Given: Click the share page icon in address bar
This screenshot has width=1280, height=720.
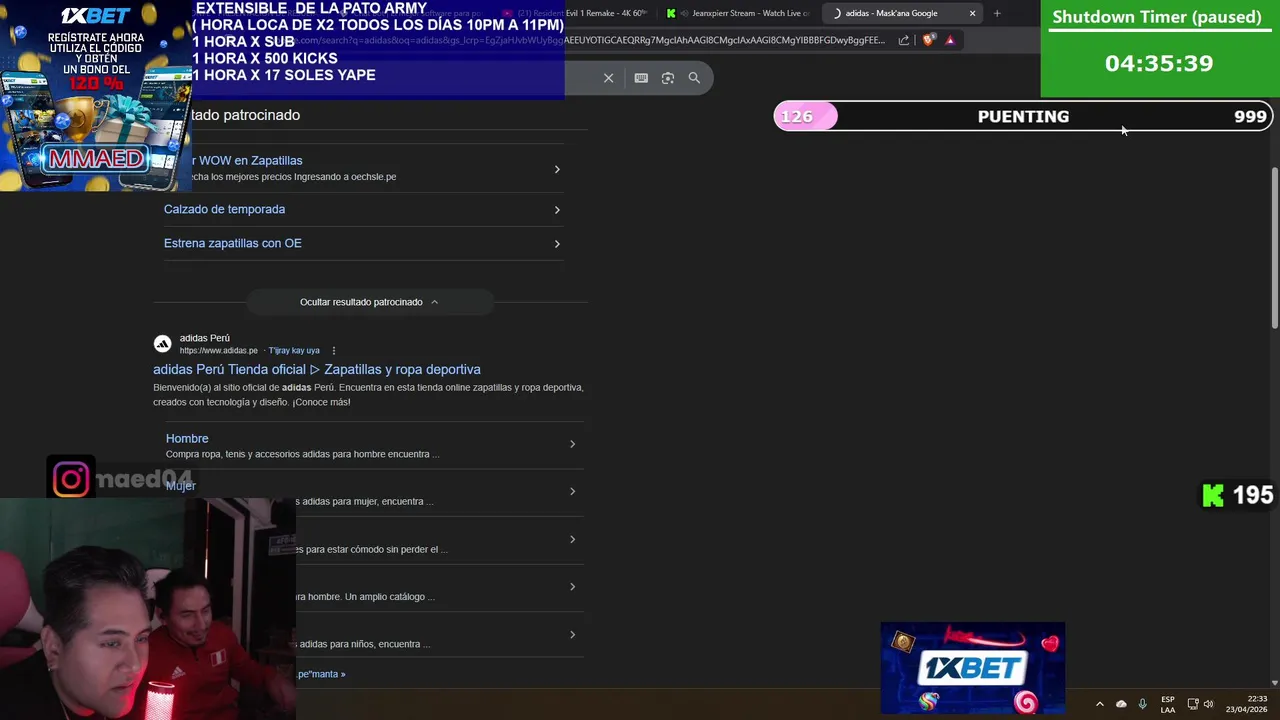Looking at the screenshot, I should click(x=904, y=40).
